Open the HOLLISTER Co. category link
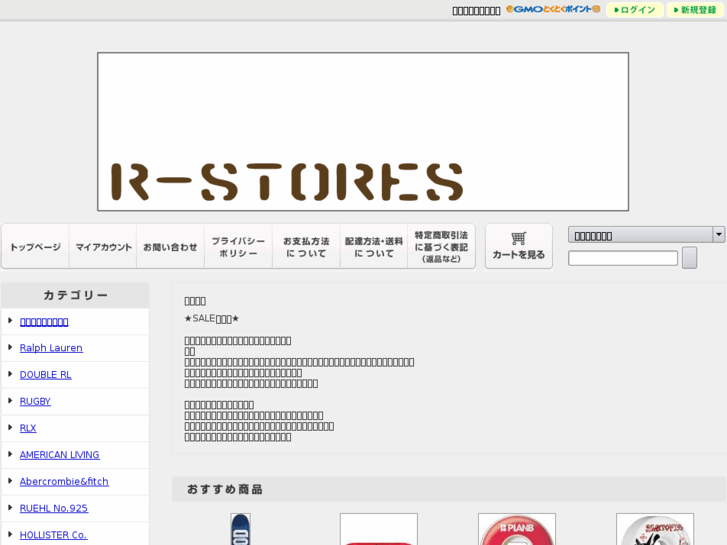Screen dimensions: 727x545 (53, 535)
